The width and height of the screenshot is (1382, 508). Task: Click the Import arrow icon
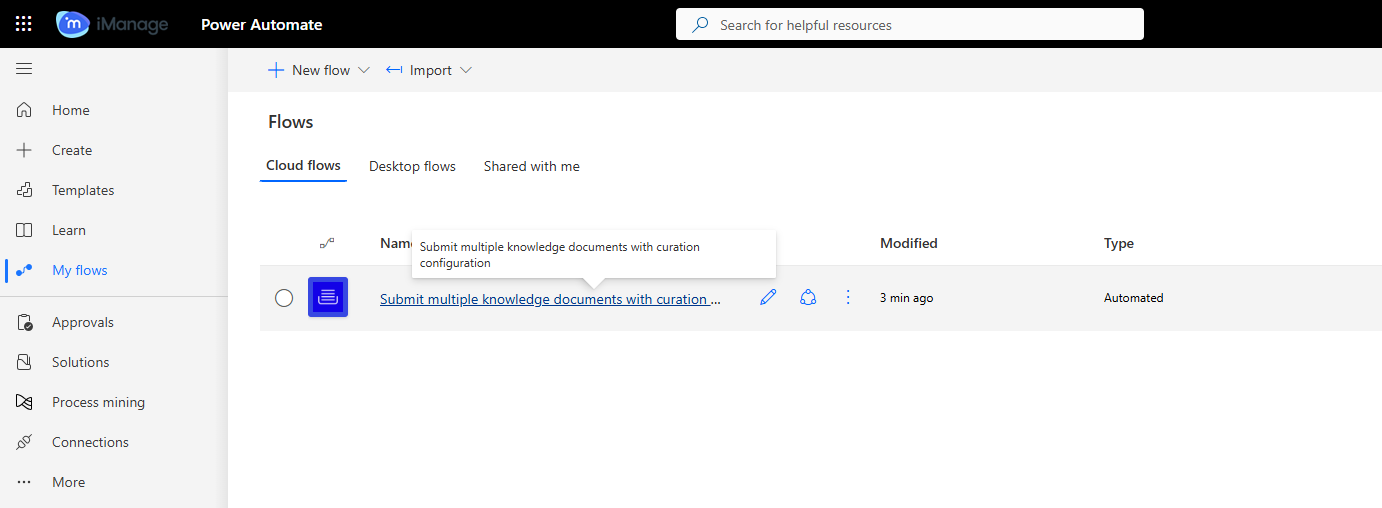[394, 70]
